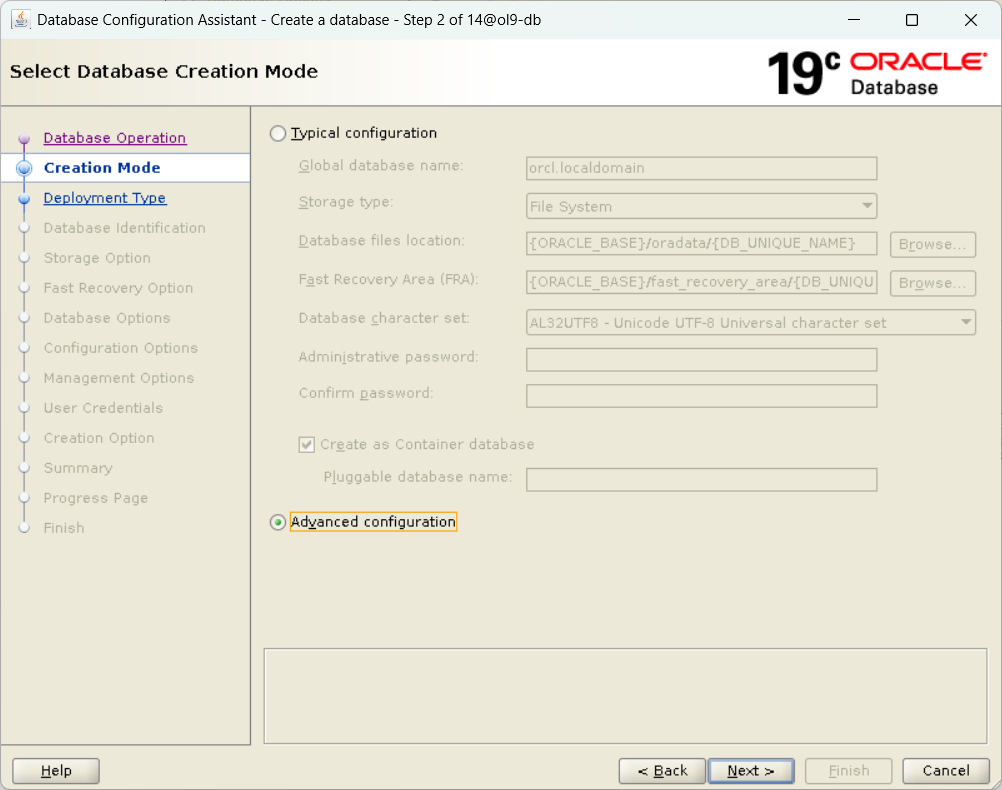Click the Database files location field
This screenshot has width=1002, height=790.
[701, 244]
